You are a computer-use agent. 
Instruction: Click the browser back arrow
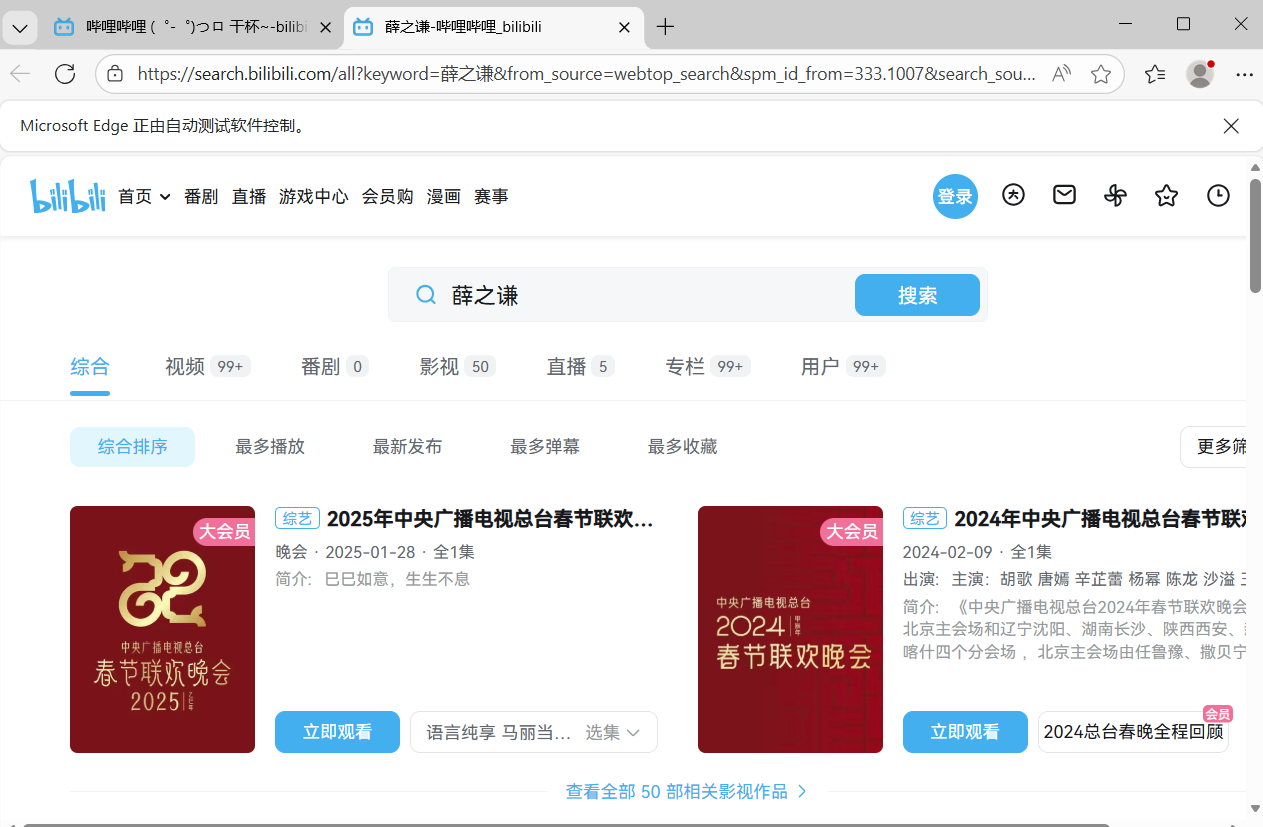click(20, 74)
